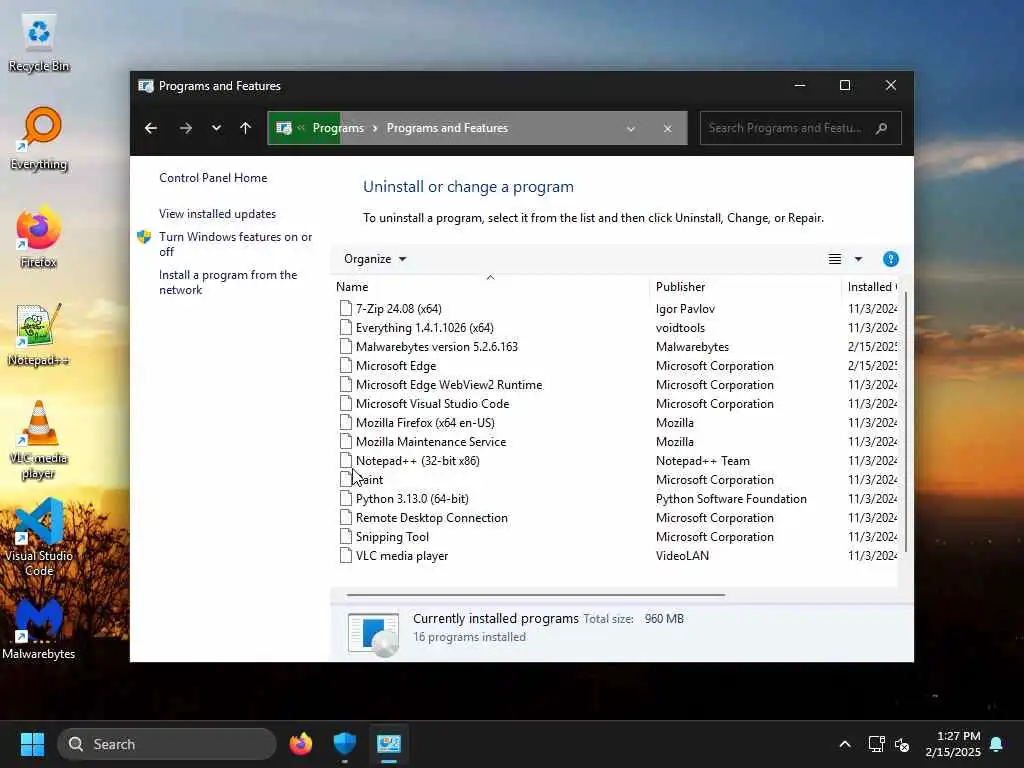The height and width of the screenshot is (768, 1024).
Task: Show hidden icons in system tray
Action: [x=845, y=744]
